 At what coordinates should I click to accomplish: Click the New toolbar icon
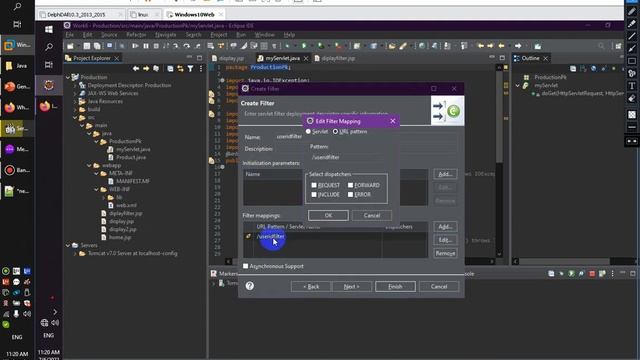tap(71, 46)
